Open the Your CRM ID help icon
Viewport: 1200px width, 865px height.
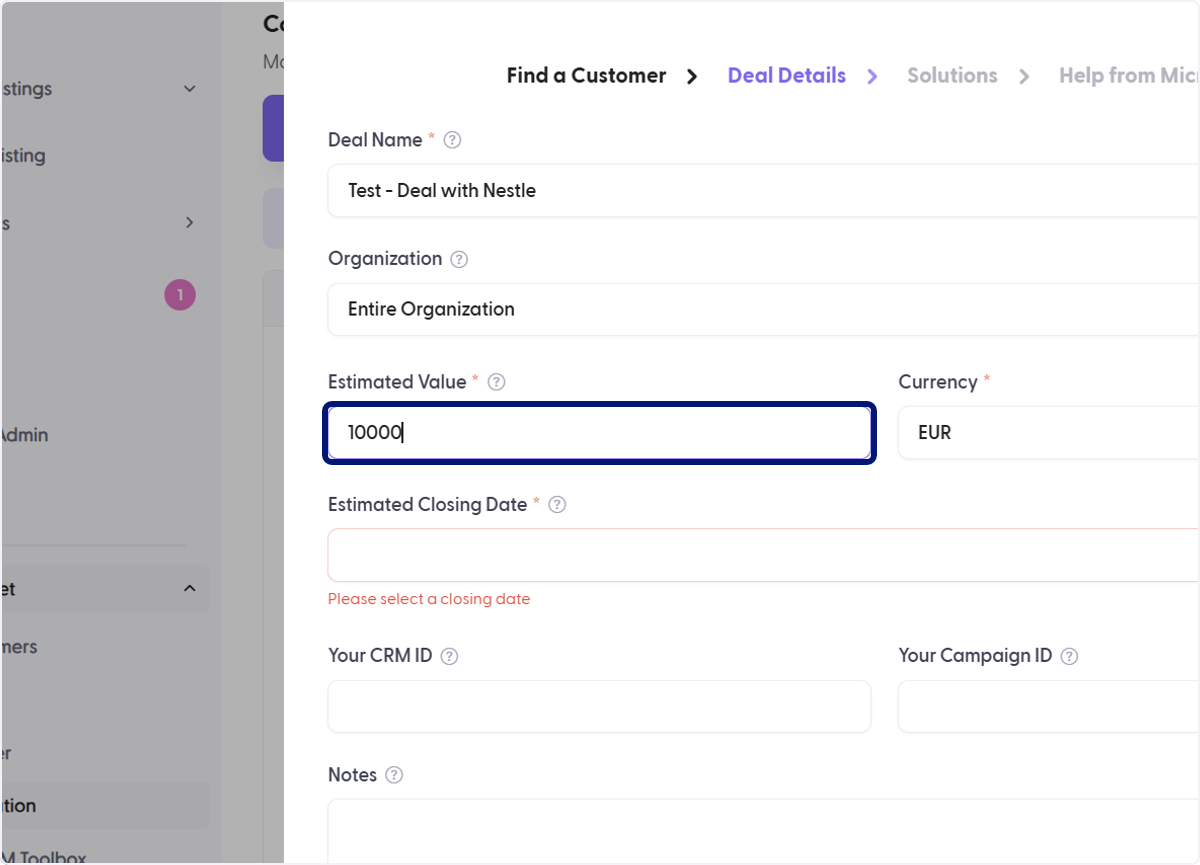[450, 656]
